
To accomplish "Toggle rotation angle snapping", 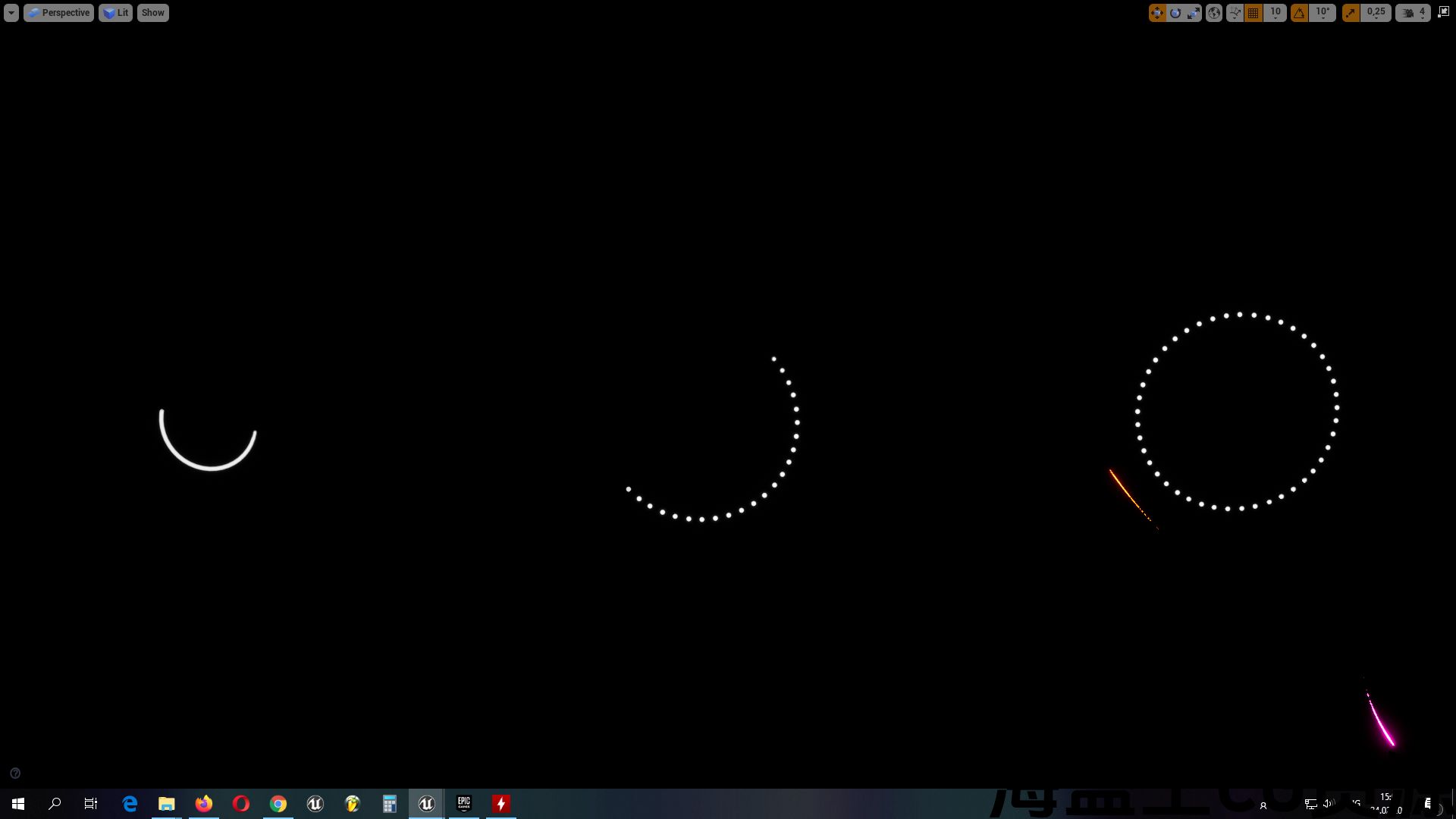I will 1300,13.
